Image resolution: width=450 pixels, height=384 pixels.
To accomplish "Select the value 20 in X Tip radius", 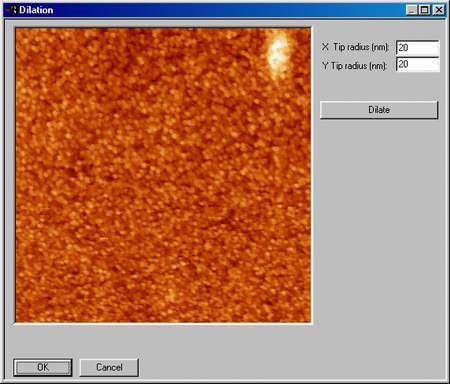I will coord(403,48).
